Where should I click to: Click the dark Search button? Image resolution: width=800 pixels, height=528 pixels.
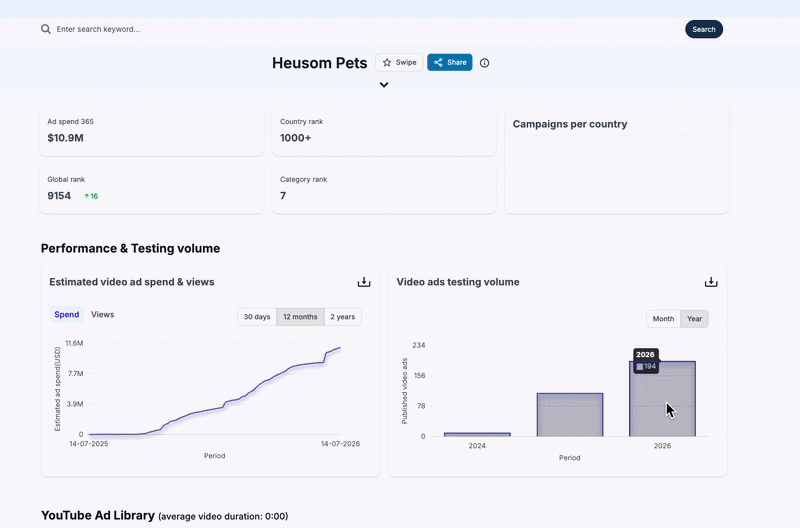point(704,29)
